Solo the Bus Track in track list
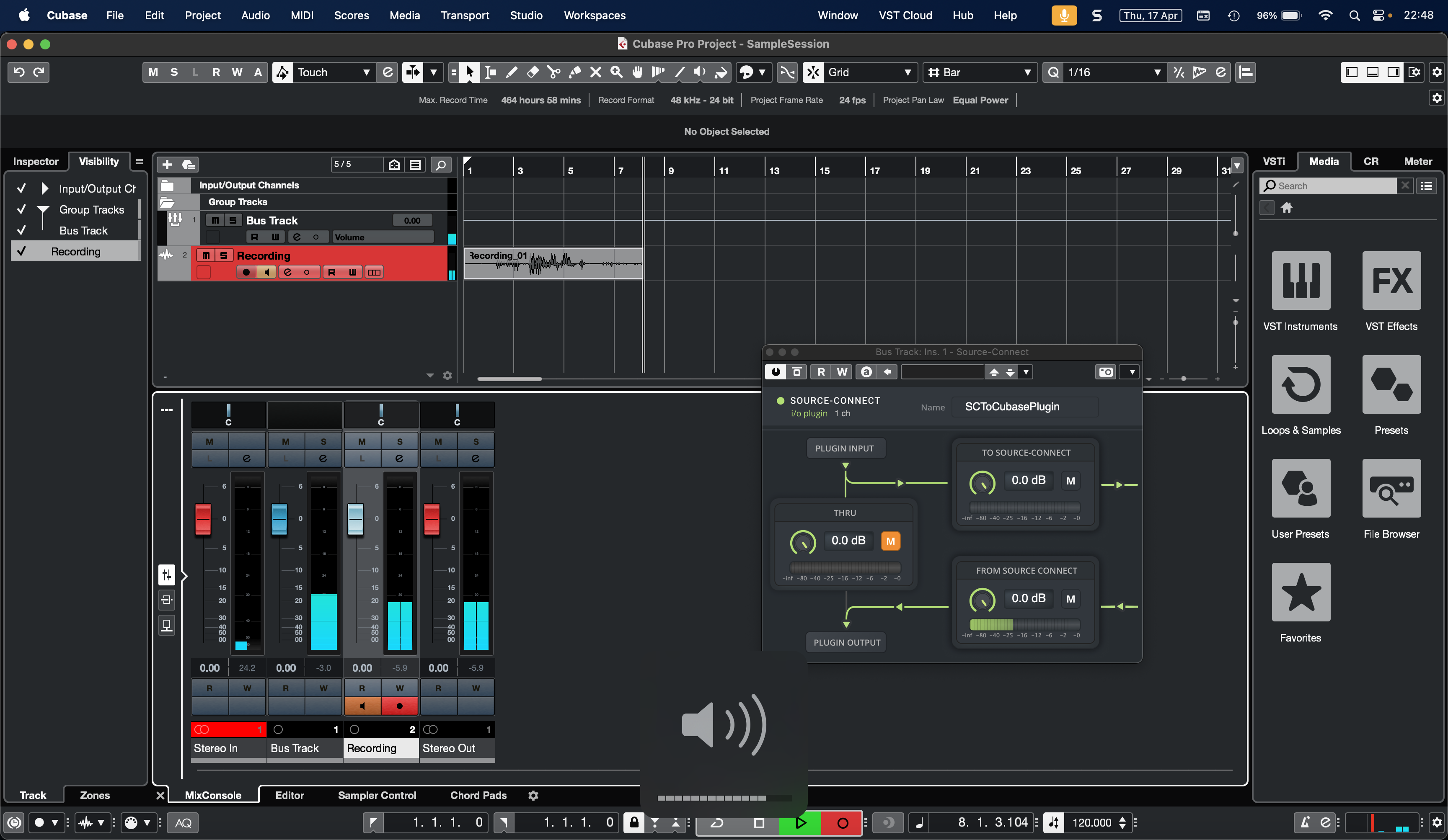1448x840 pixels. tap(233, 221)
